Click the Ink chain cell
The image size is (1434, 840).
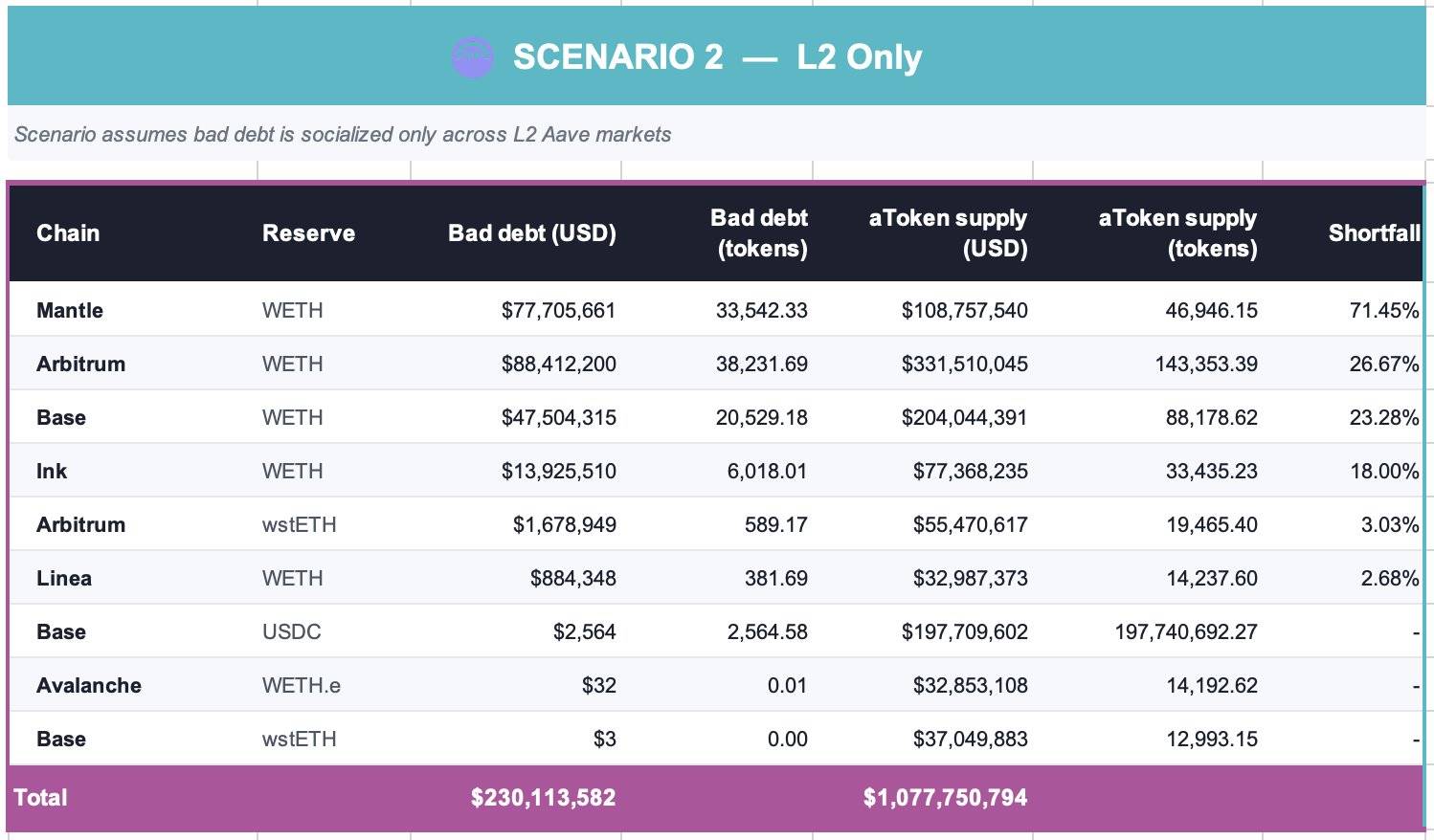coord(52,472)
